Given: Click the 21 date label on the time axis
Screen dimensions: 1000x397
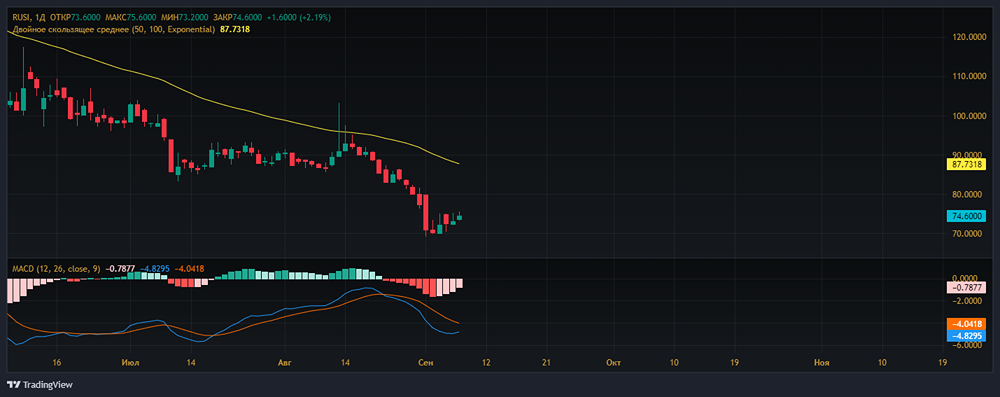Looking at the screenshot, I should pos(547,363).
